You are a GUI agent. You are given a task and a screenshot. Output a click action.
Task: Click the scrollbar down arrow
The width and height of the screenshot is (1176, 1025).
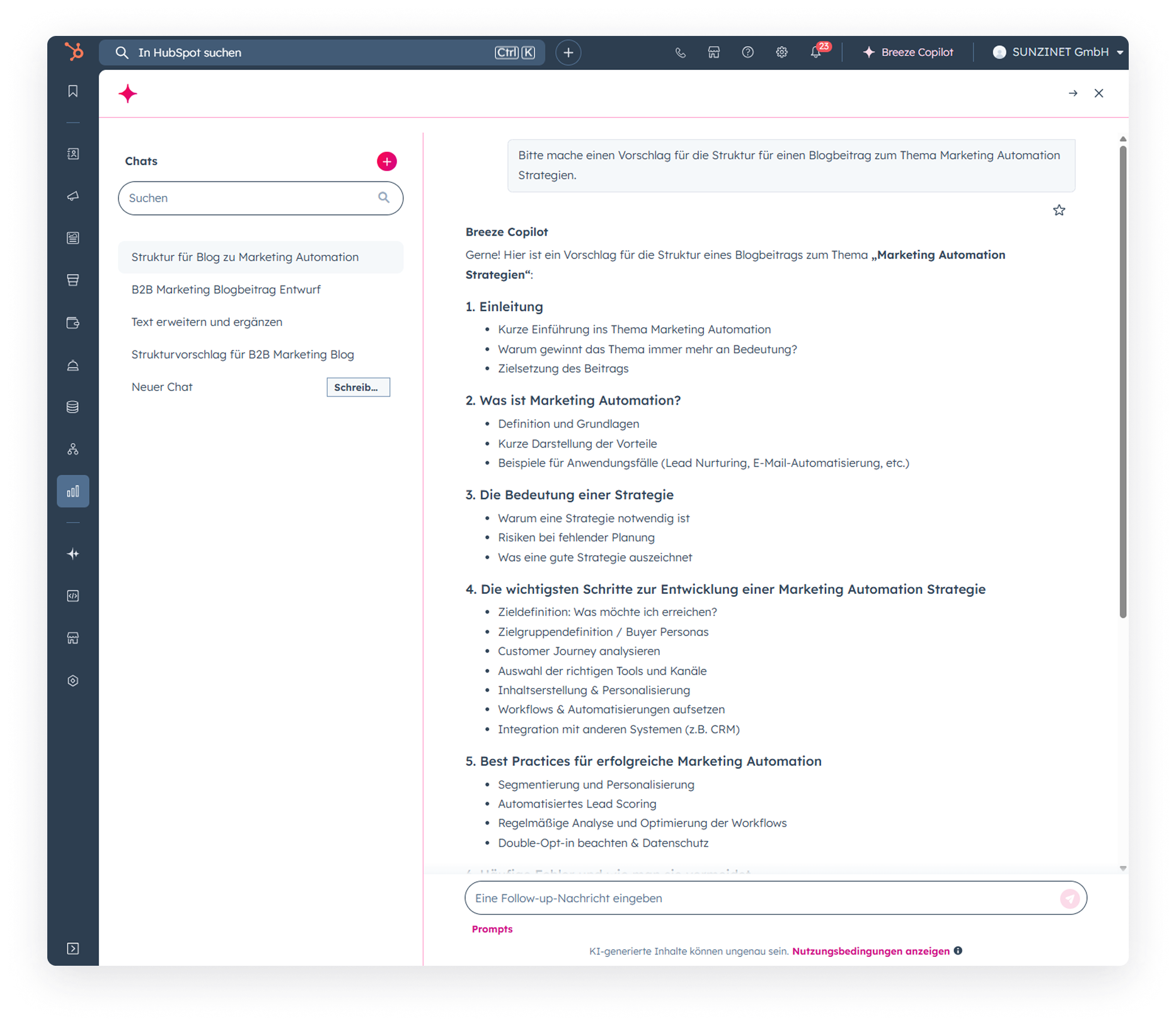click(1122, 868)
